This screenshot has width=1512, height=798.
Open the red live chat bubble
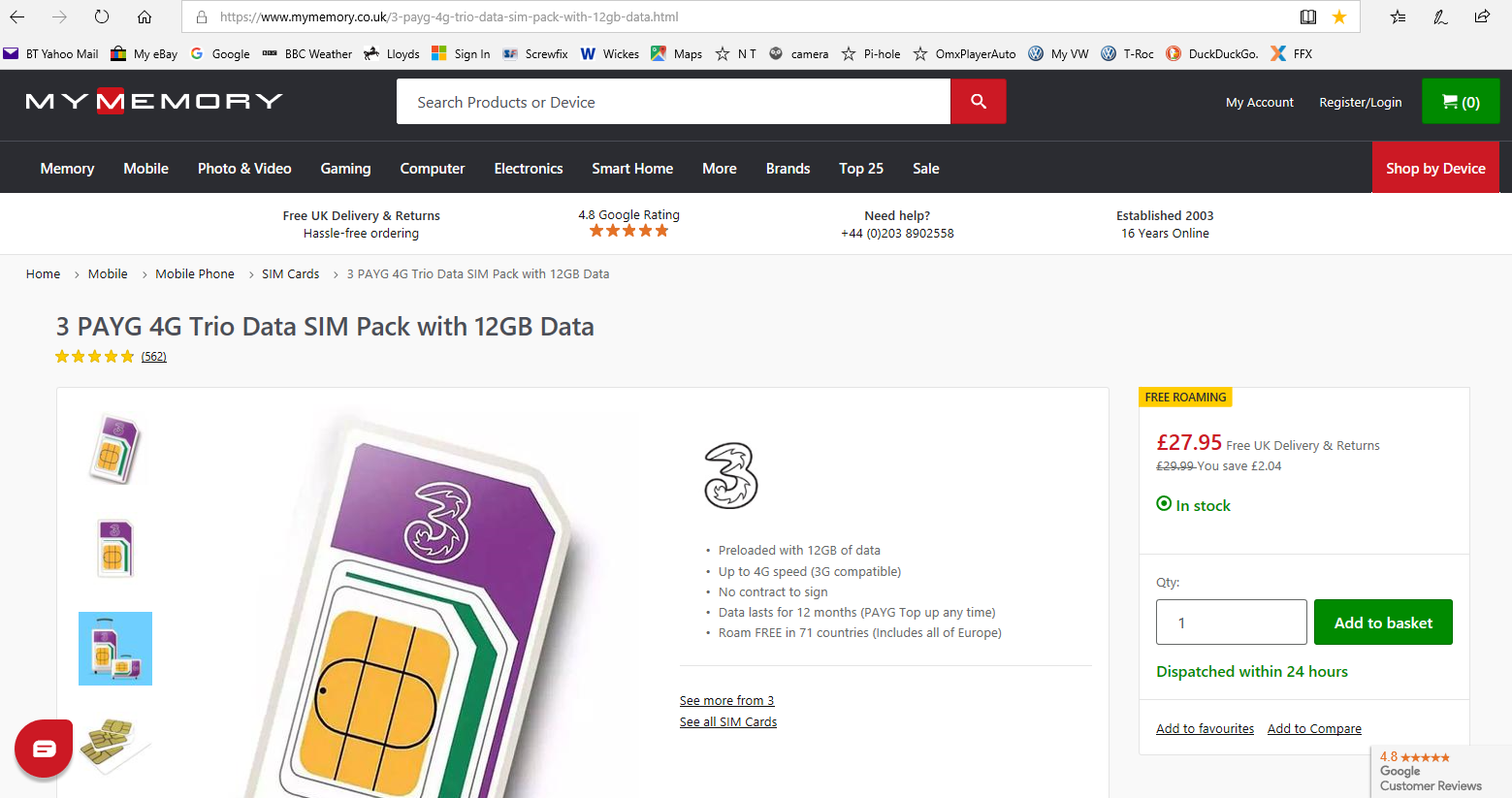point(44,749)
